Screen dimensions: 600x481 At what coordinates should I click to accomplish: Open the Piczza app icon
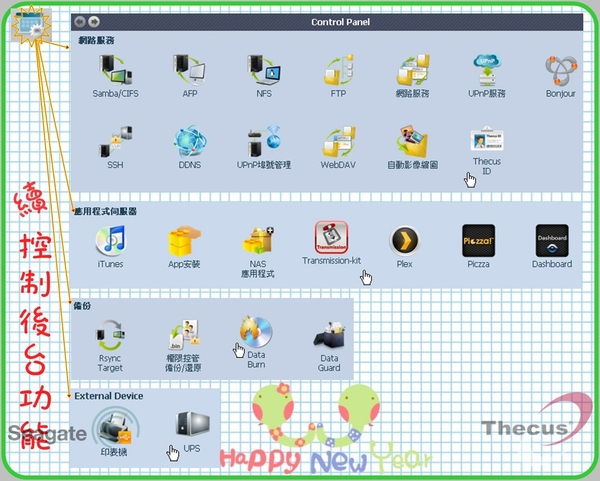[x=478, y=240]
